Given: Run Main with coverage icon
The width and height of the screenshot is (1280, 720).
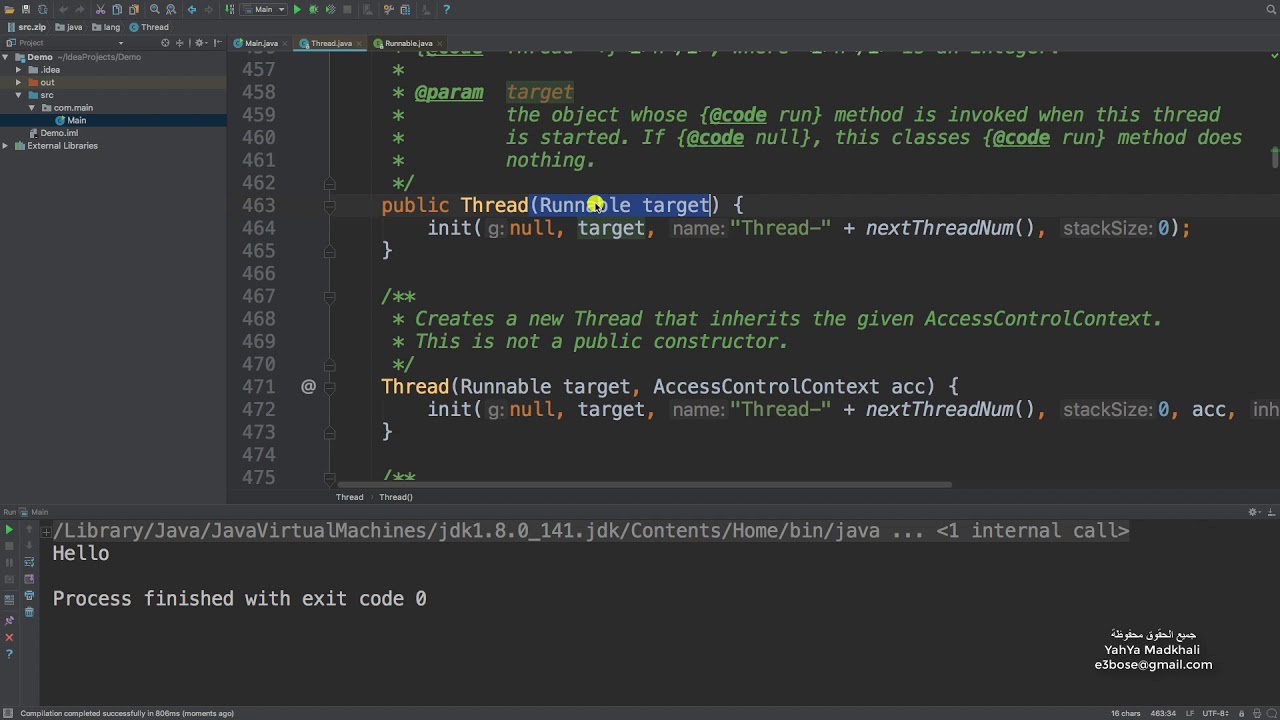Looking at the screenshot, I should [330, 9].
